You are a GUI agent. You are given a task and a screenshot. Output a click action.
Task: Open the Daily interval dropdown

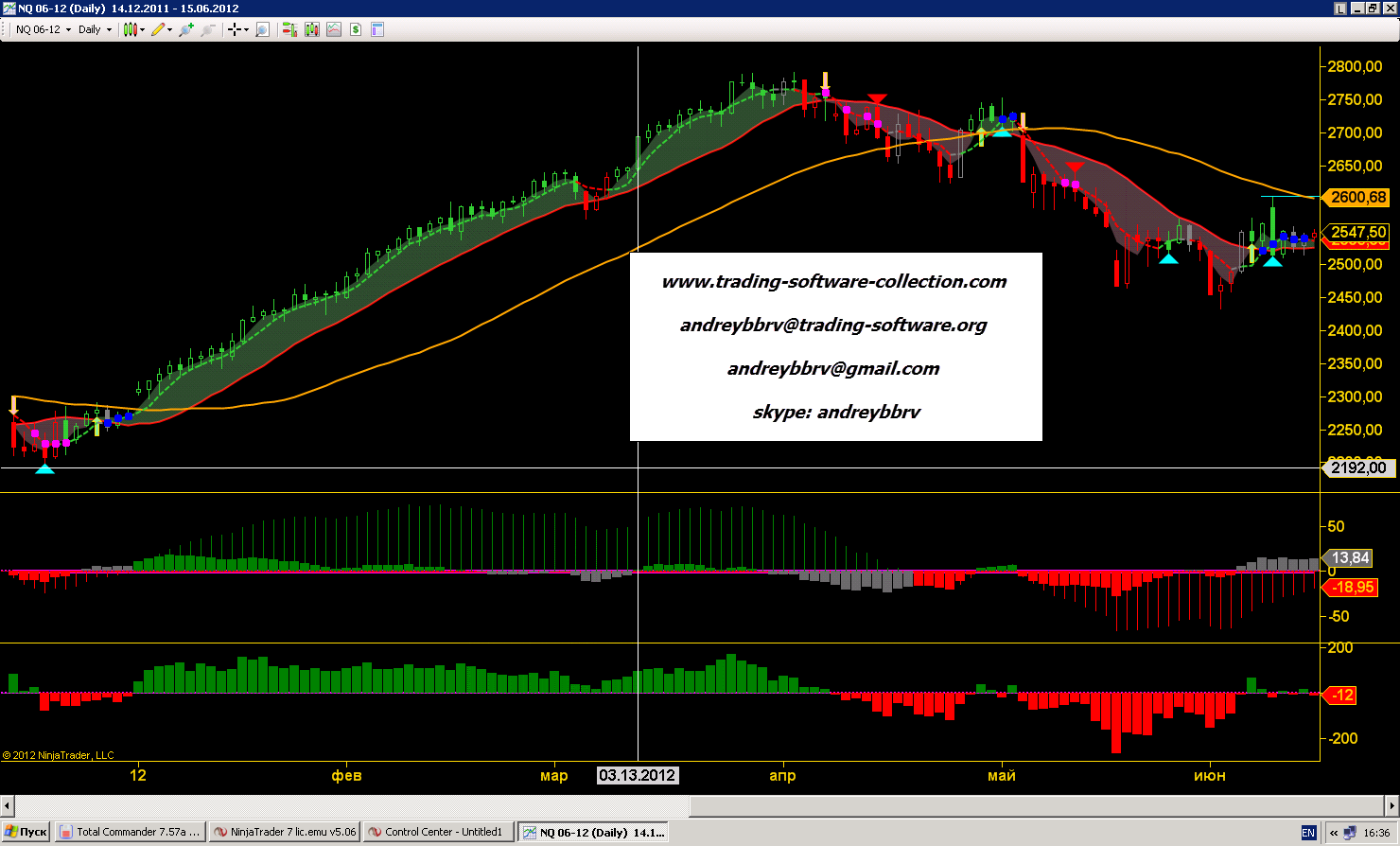(x=95, y=29)
